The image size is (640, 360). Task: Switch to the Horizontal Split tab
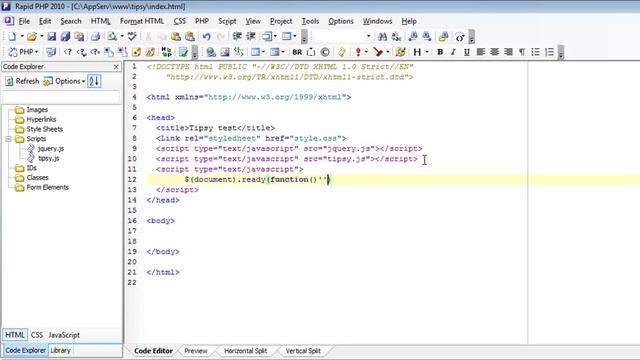245,351
